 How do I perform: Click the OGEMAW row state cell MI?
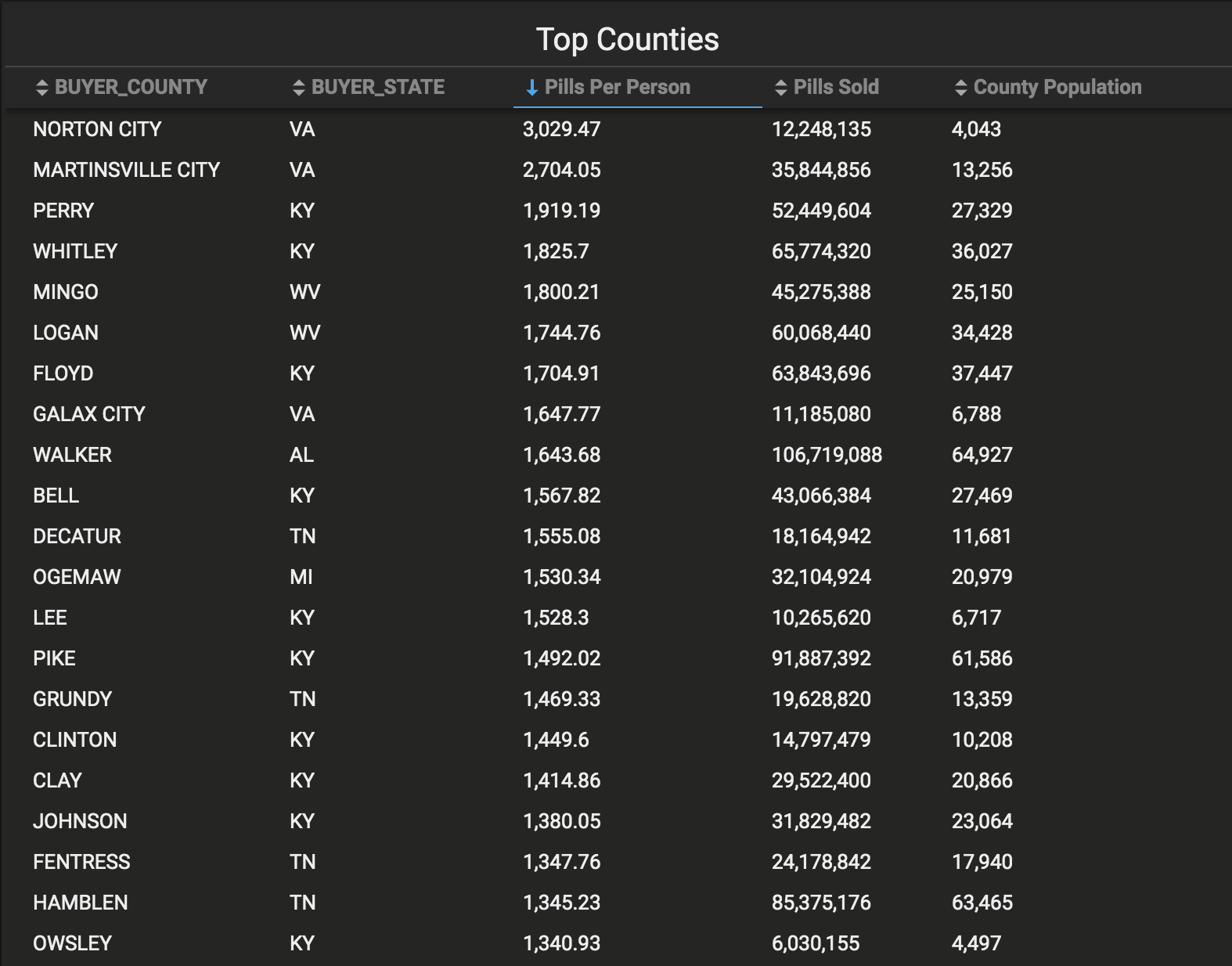pyautogui.click(x=301, y=577)
